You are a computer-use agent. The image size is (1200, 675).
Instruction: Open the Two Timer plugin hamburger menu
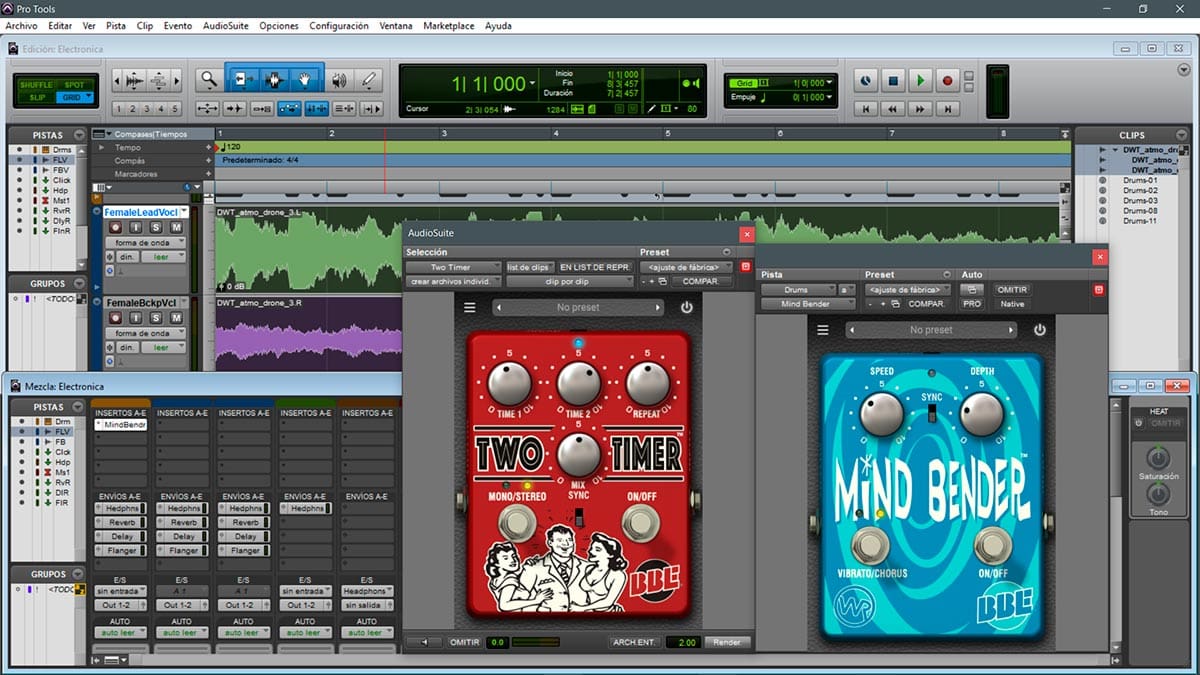tap(470, 308)
